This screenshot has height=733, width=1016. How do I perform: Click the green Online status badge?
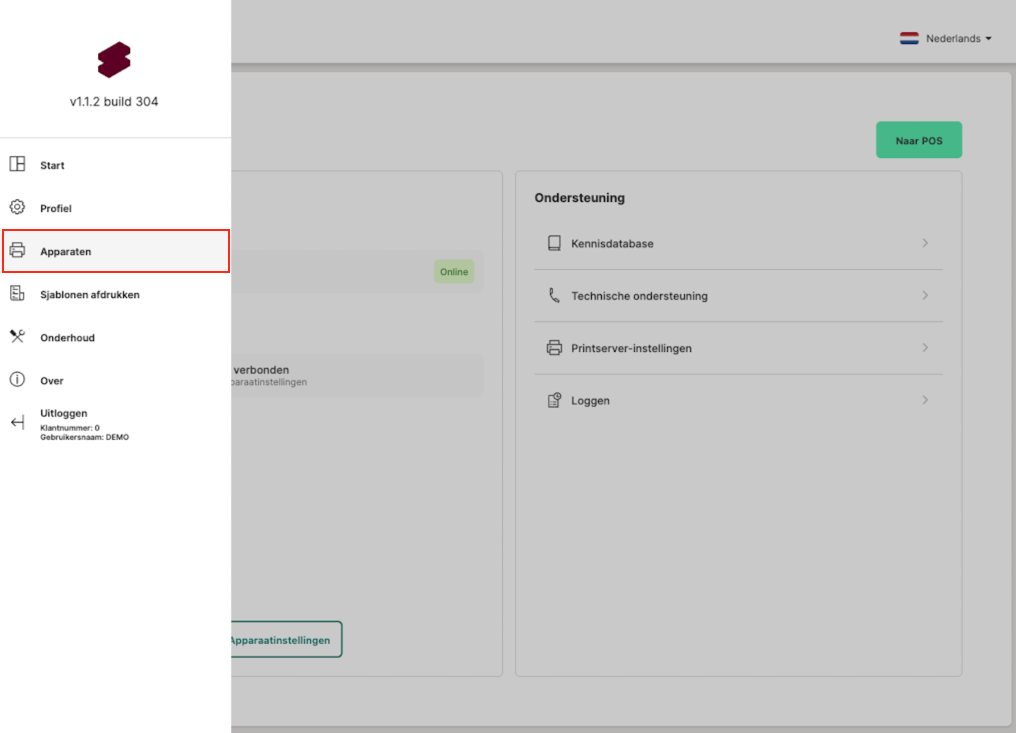coord(454,272)
